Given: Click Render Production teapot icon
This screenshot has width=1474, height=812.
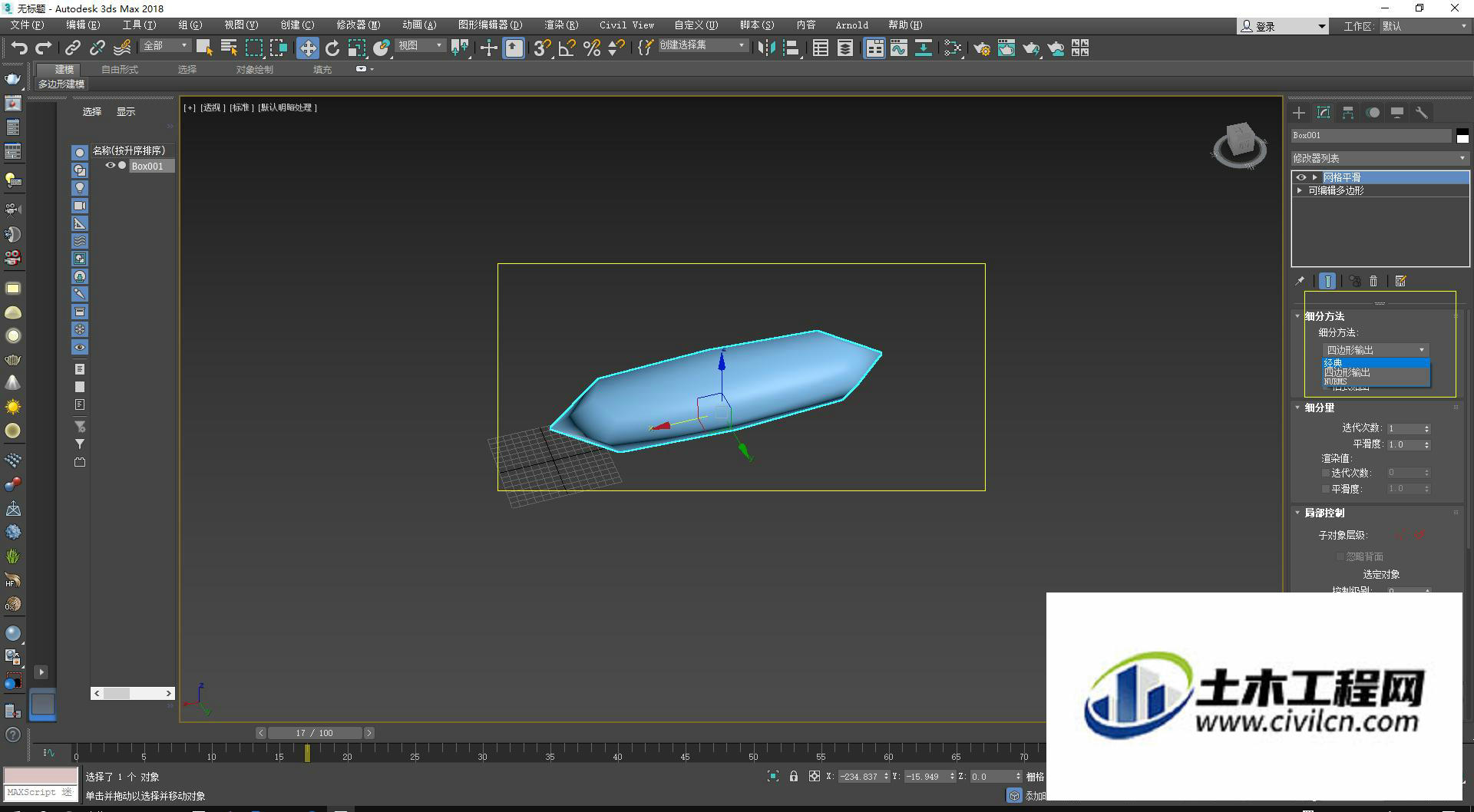Looking at the screenshot, I should tap(1031, 48).
